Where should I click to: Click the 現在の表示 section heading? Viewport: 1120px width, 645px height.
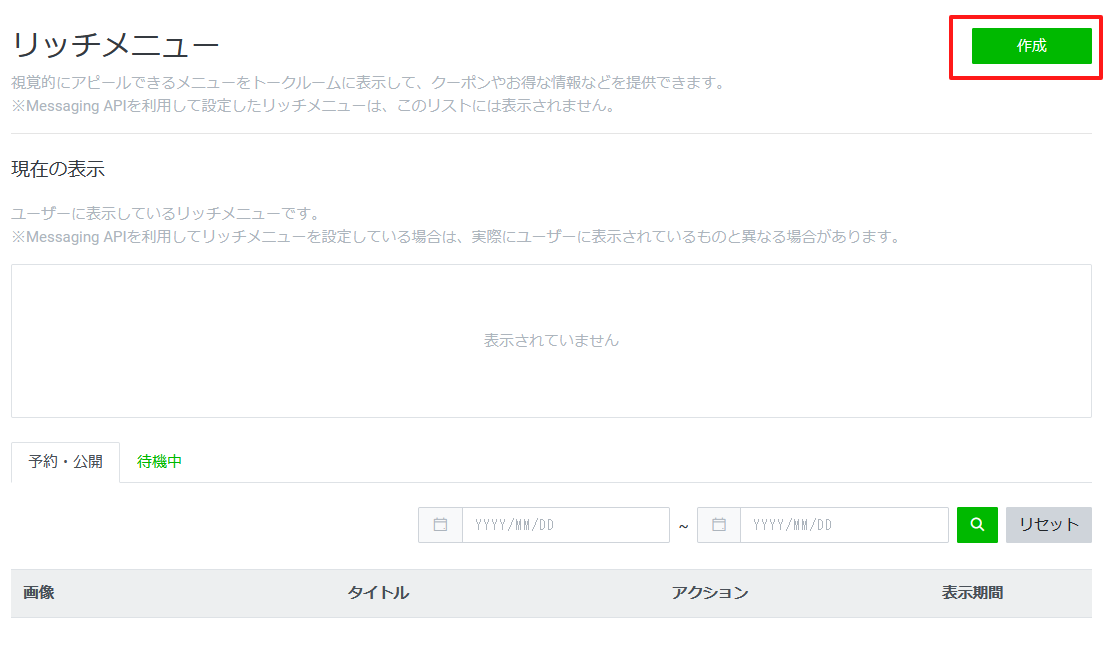coord(58,169)
